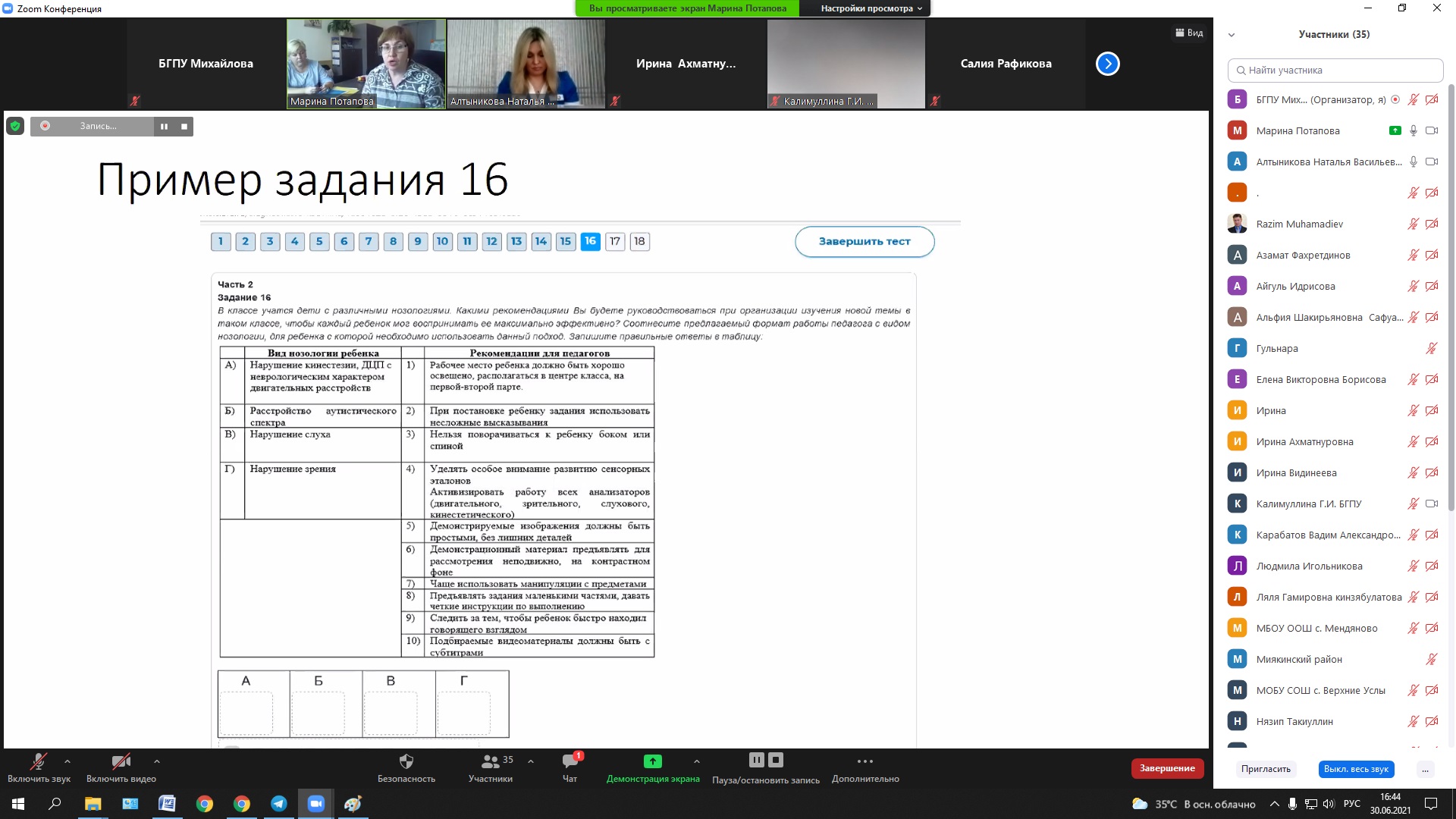Click the Screen Share icon
The image size is (1456, 819).
[652, 761]
